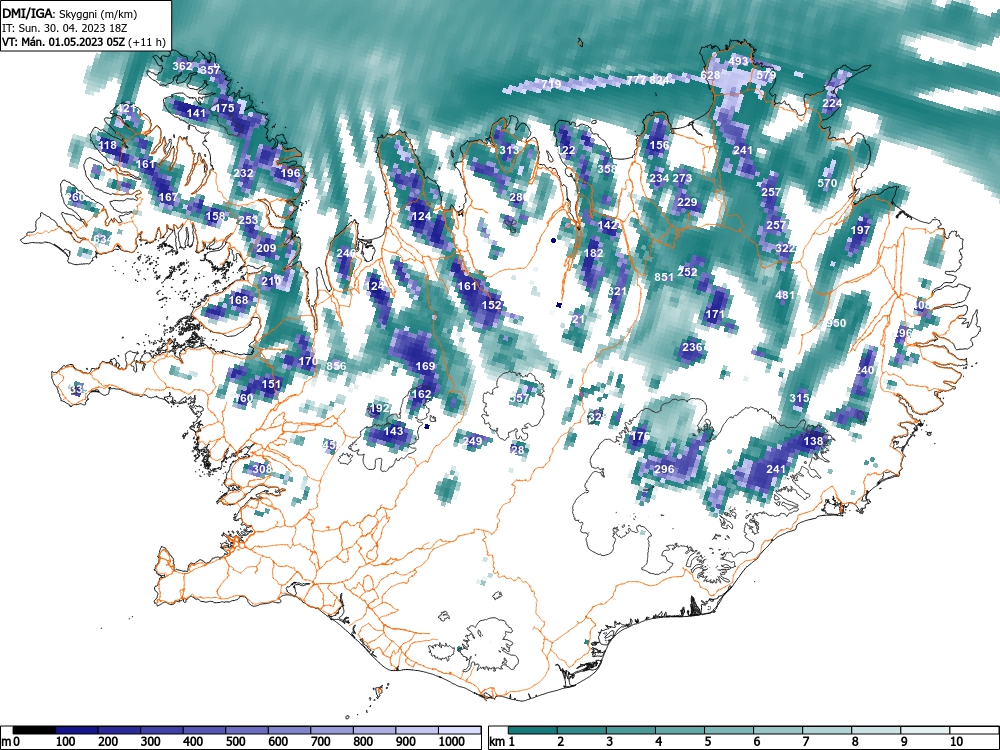Click the visibility value 421
This screenshot has height=750, width=1000.
click(127, 108)
